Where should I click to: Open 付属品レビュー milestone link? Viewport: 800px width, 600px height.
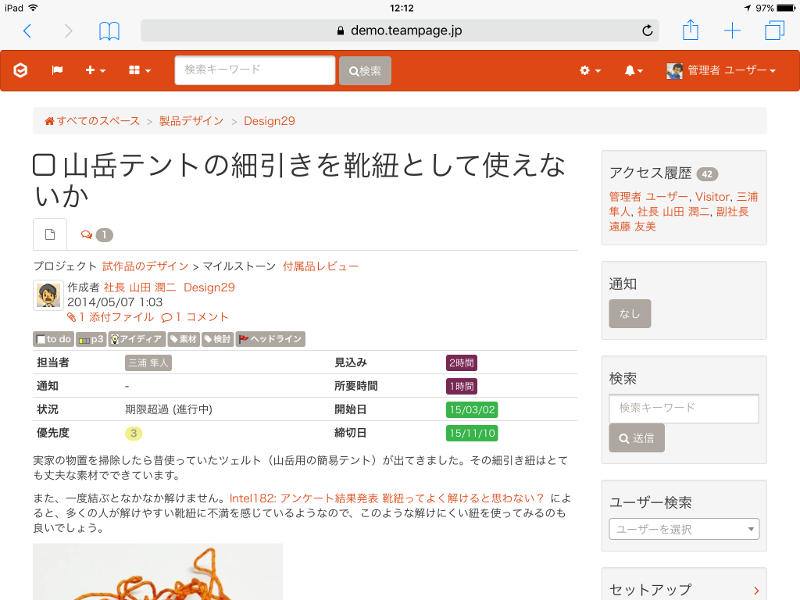point(320,266)
